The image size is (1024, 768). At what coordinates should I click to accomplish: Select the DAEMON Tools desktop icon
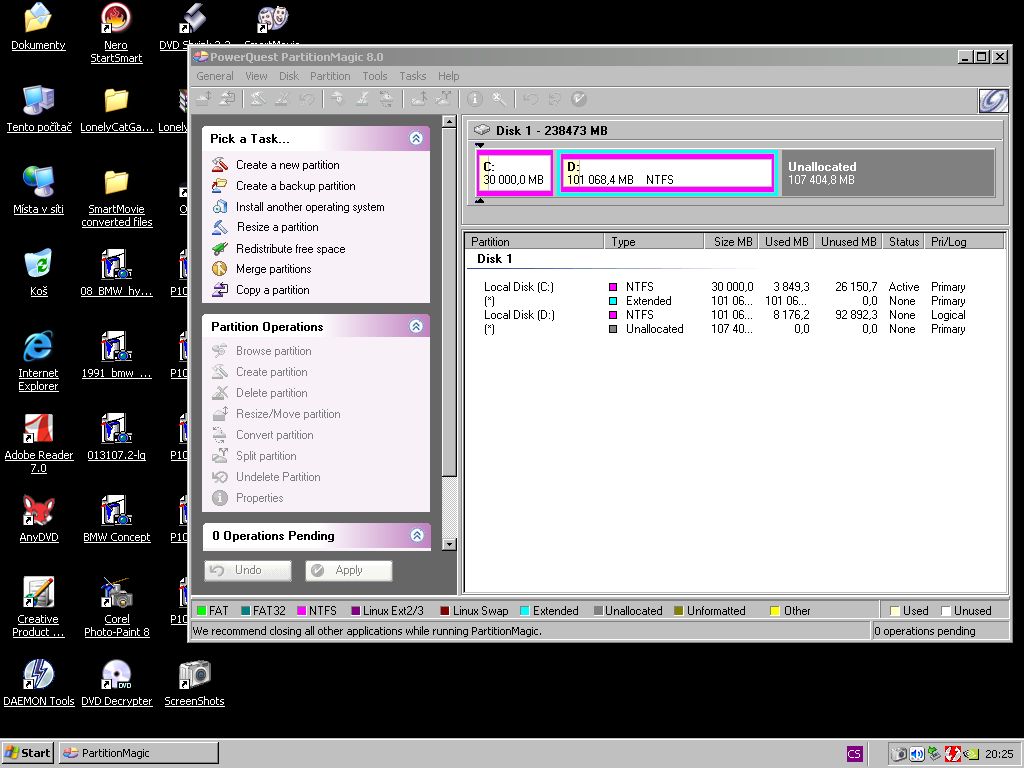coord(39,682)
